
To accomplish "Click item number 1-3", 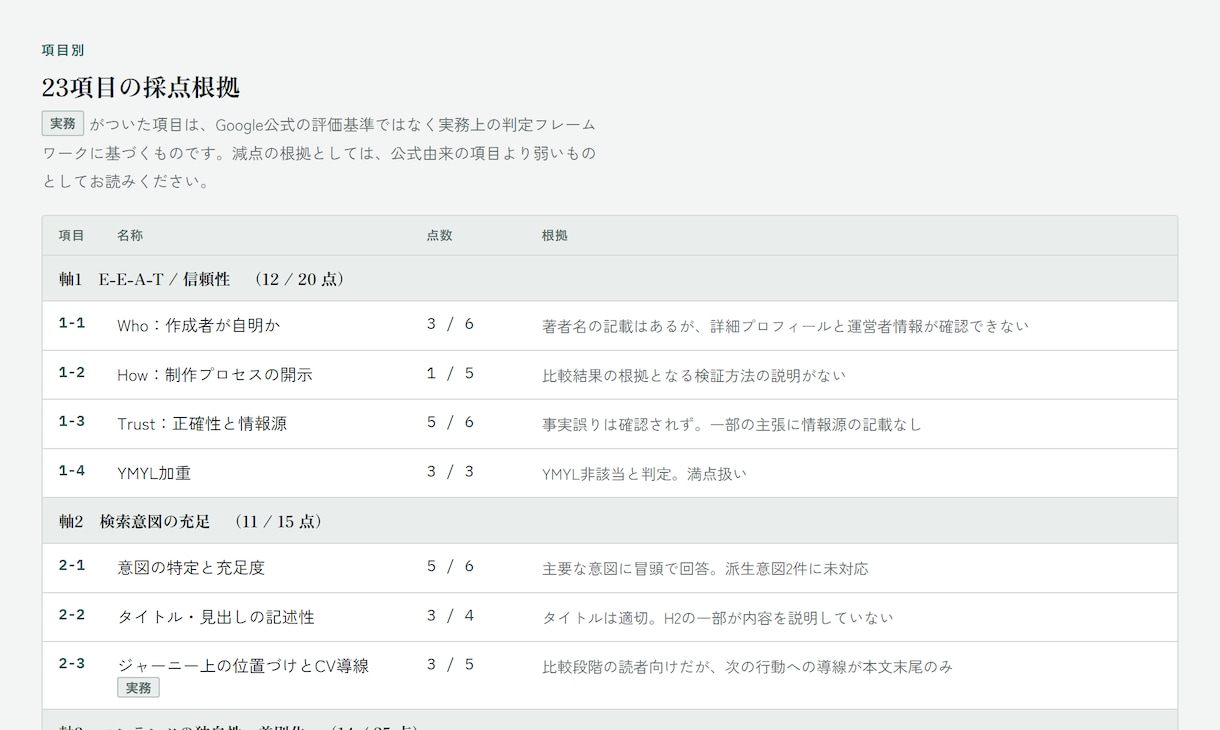I will [x=72, y=421].
